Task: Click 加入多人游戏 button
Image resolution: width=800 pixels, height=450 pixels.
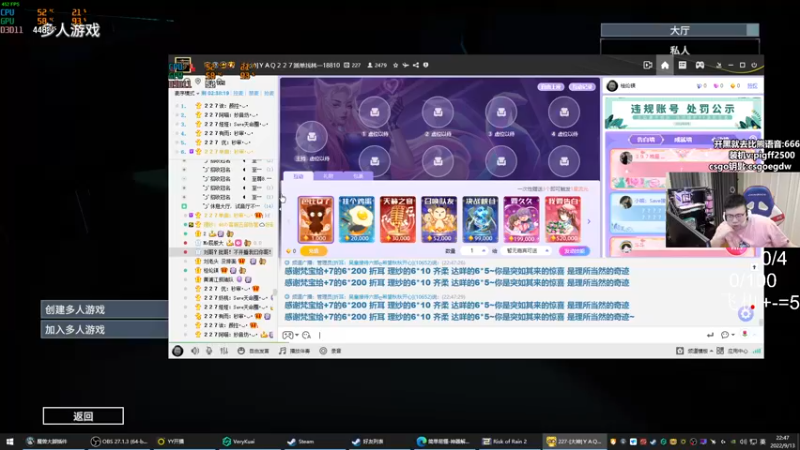Action: [104, 330]
